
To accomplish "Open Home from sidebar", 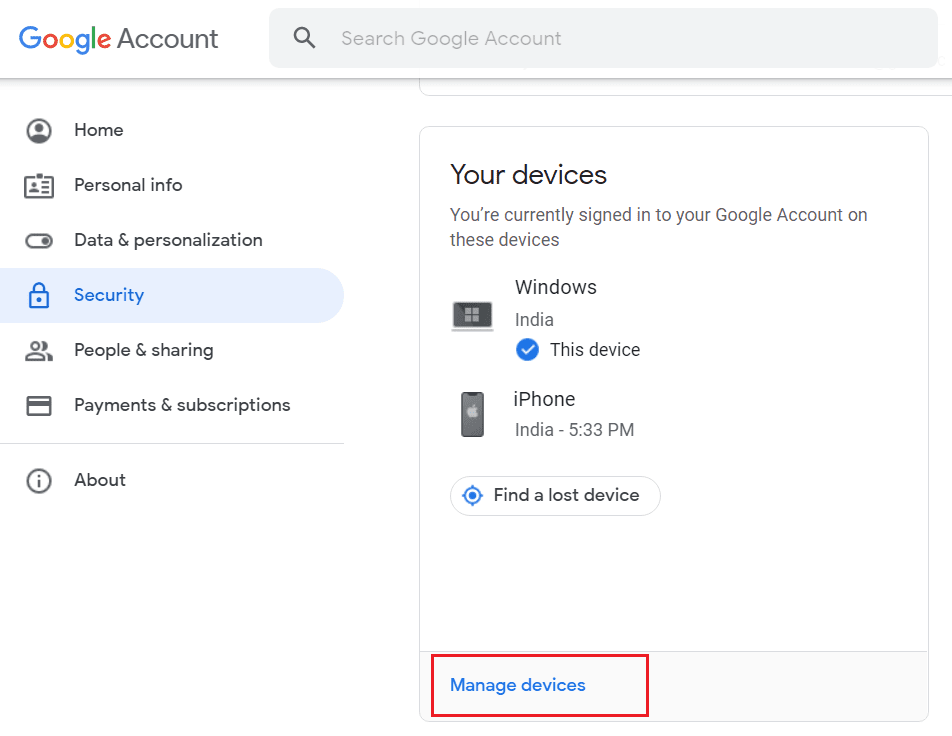I will click(x=99, y=130).
